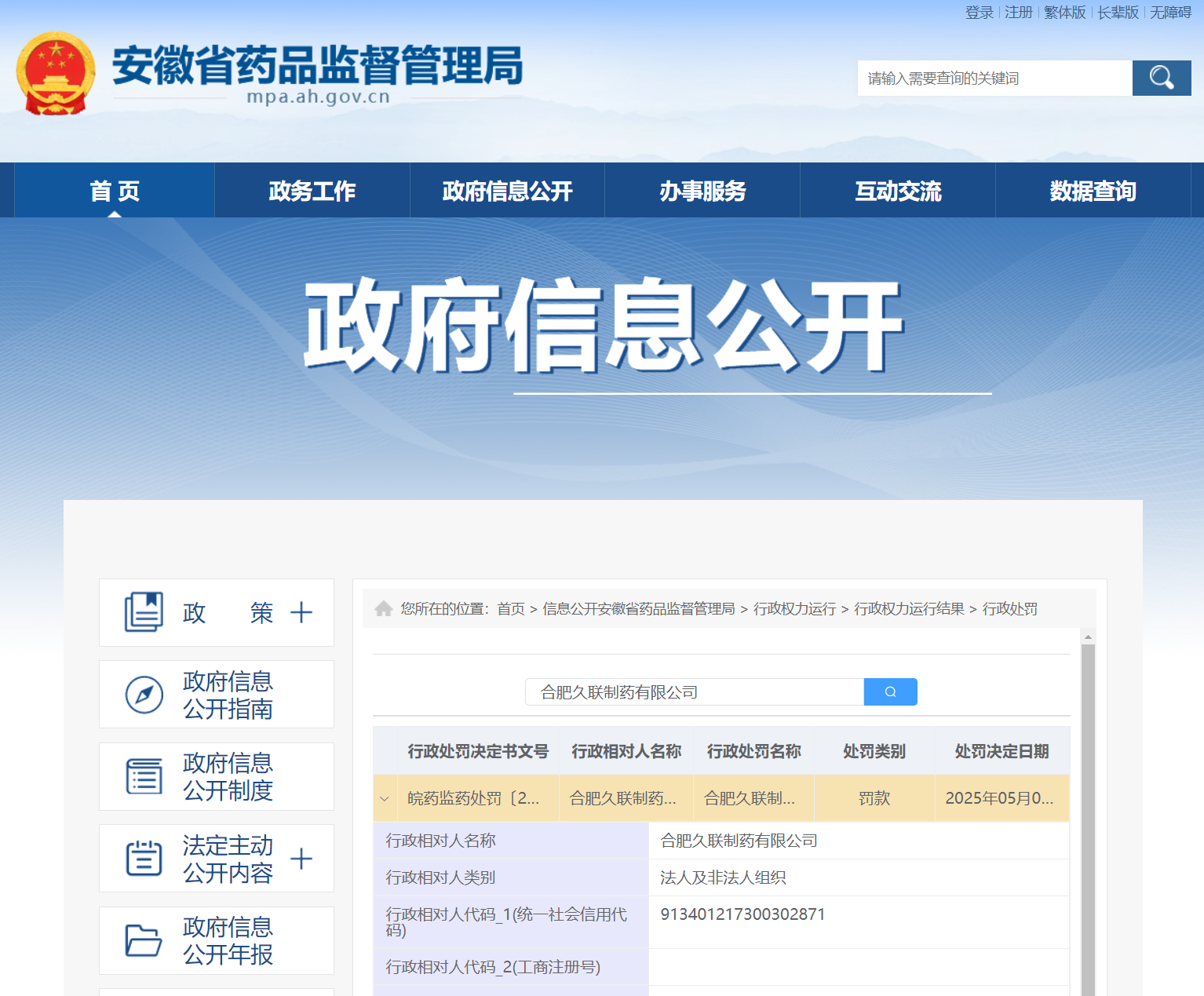Click the 罚款 cell
The image size is (1204, 996).
[x=874, y=798]
